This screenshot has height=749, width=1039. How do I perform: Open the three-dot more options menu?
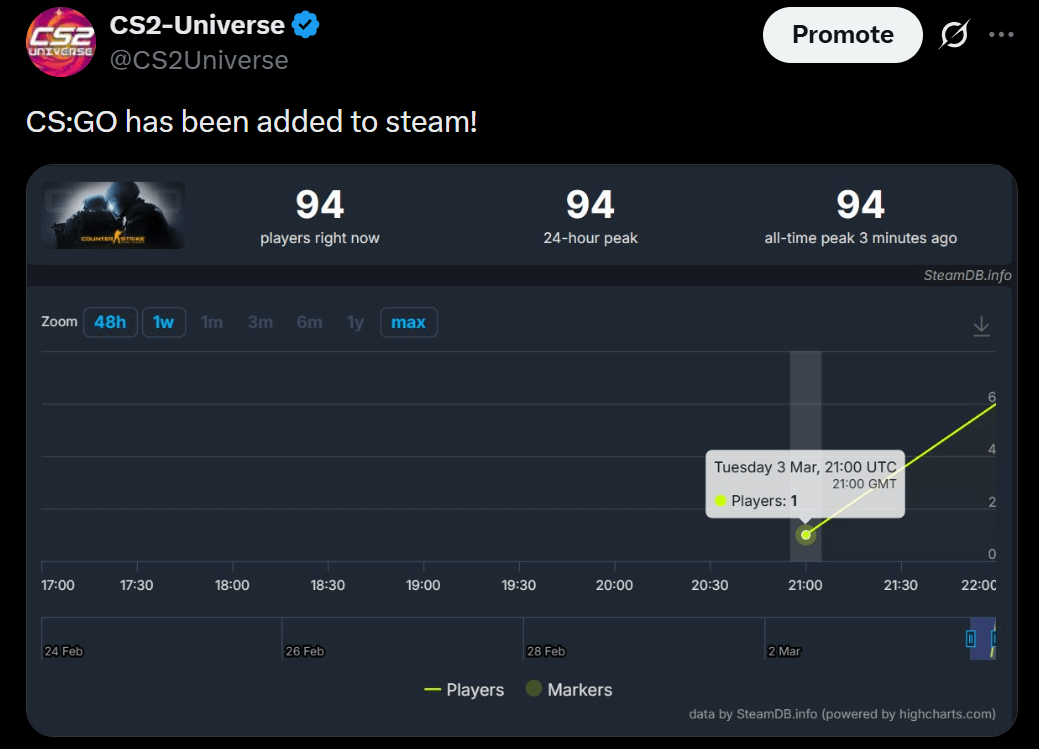click(x=1001, y=35)
